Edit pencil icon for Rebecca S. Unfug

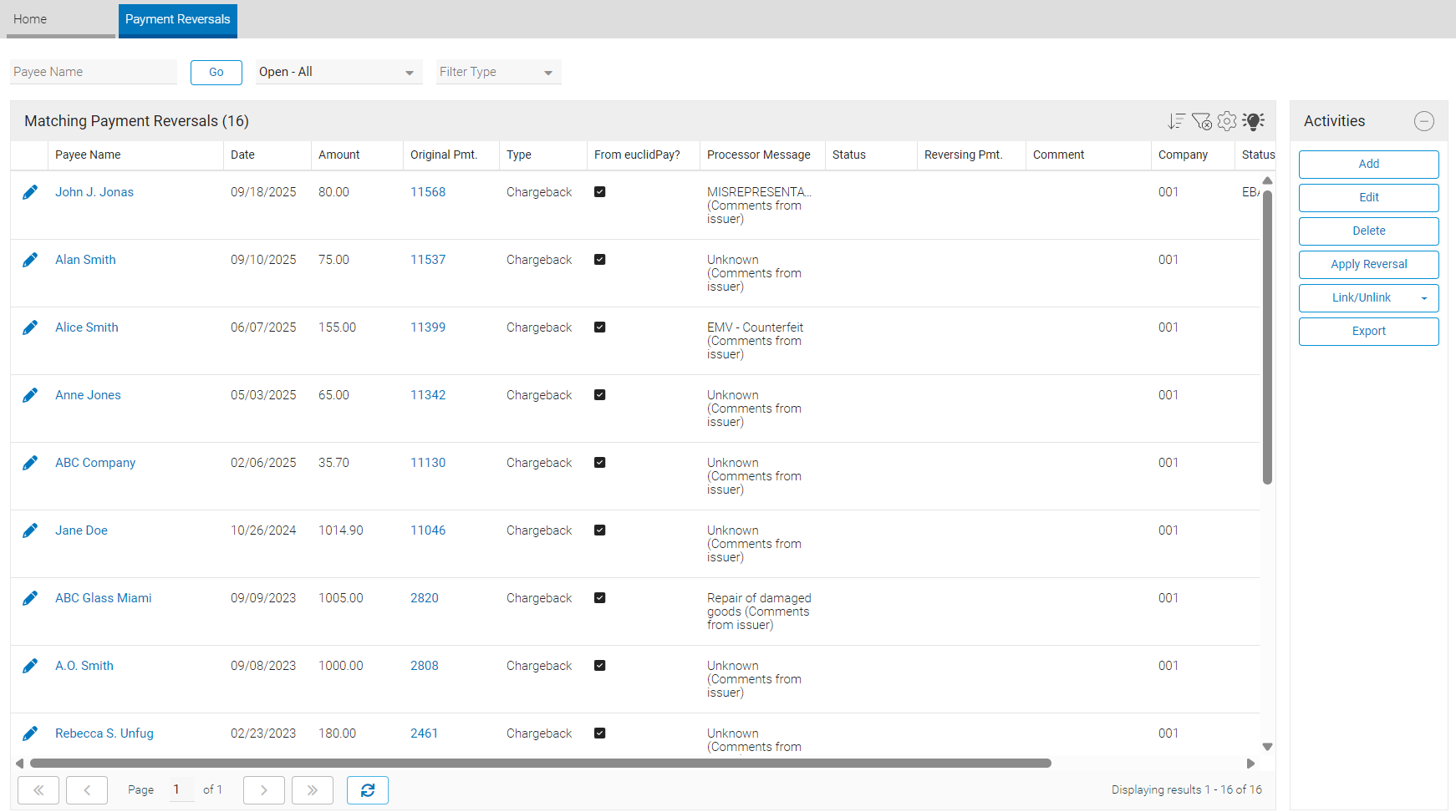(x=30, y=733)
